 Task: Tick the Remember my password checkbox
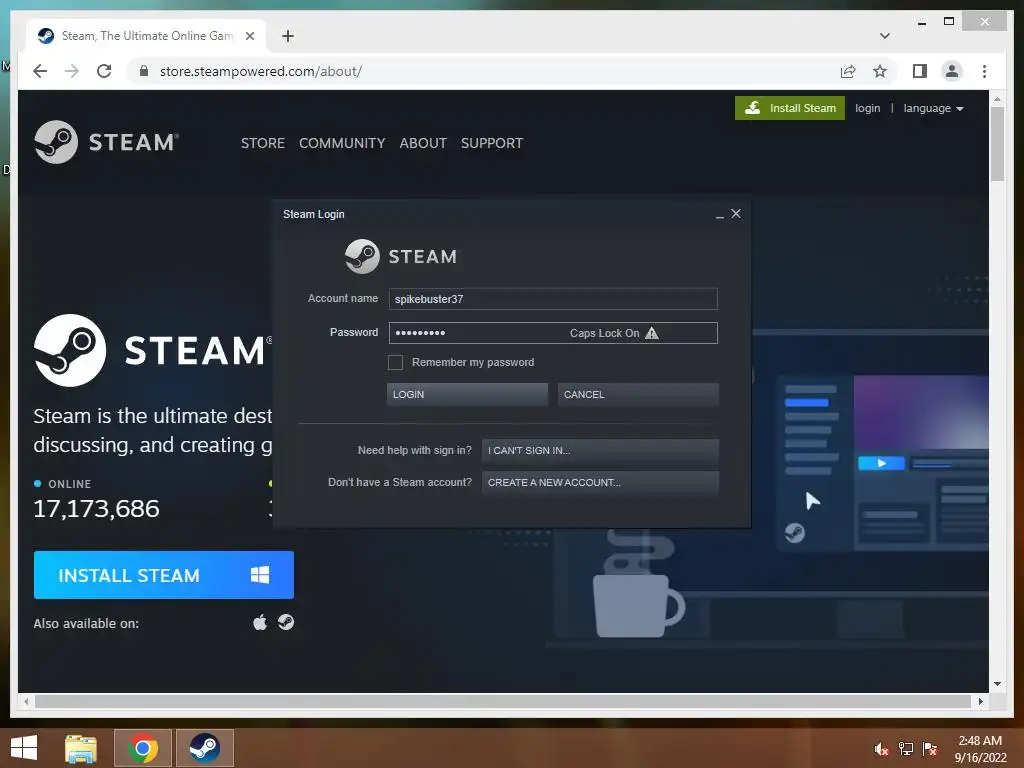[395, 362]
